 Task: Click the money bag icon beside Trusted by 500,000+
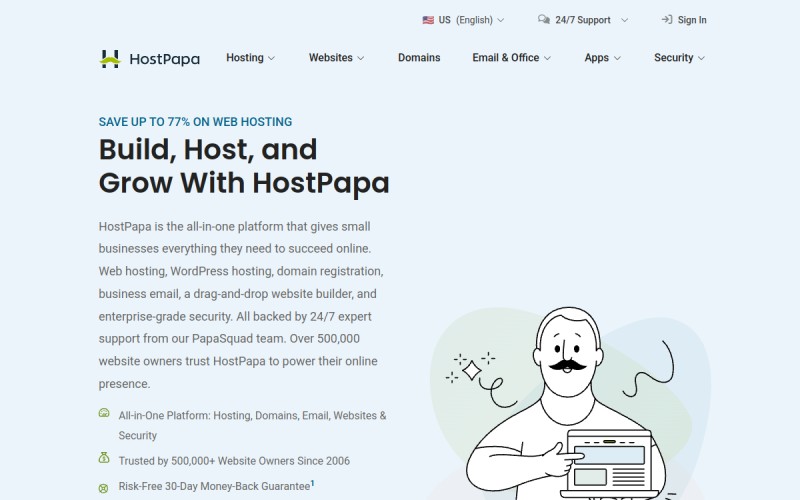104,458
